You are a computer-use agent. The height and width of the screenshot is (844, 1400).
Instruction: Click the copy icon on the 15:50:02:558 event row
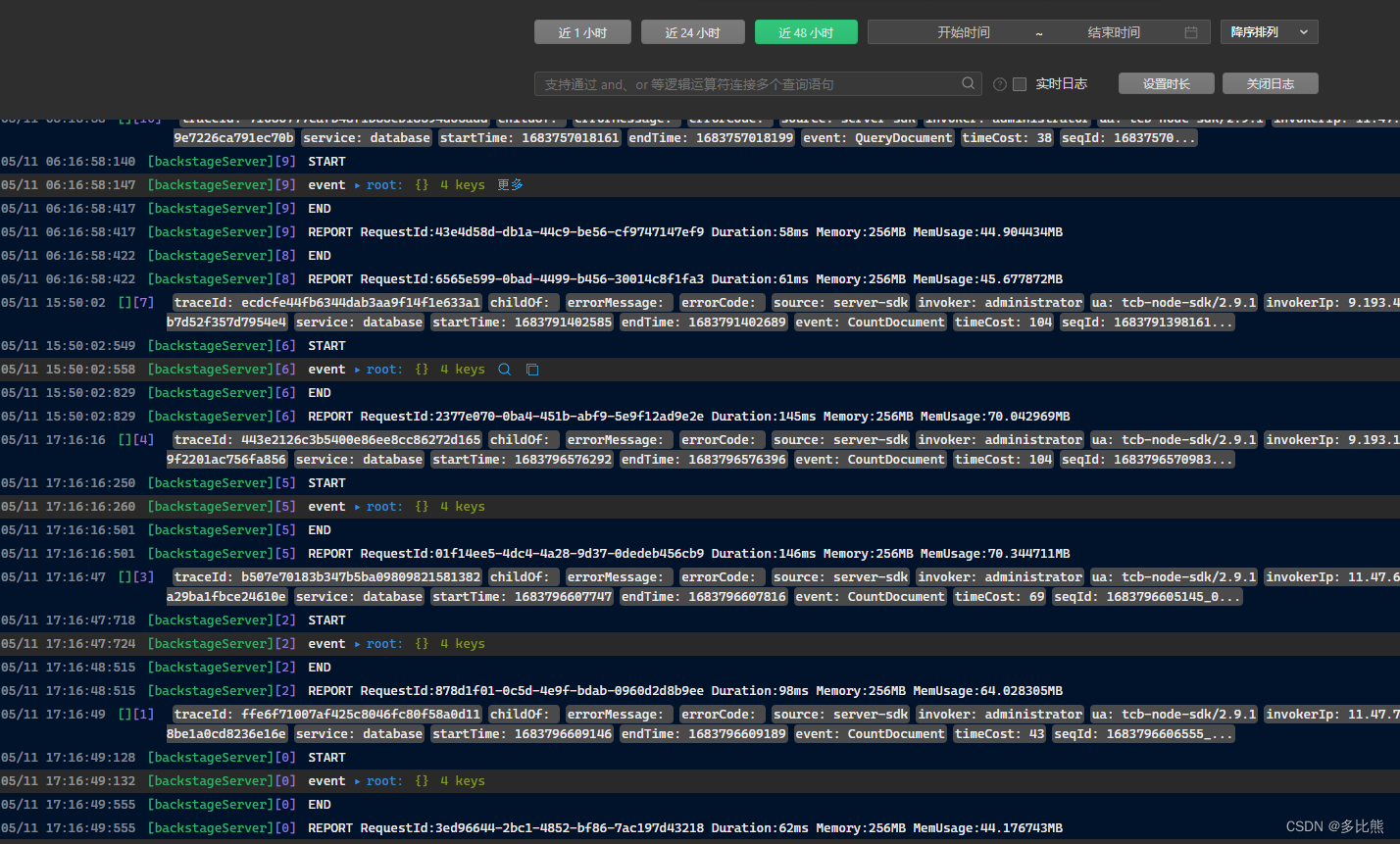tap(532, 370)
